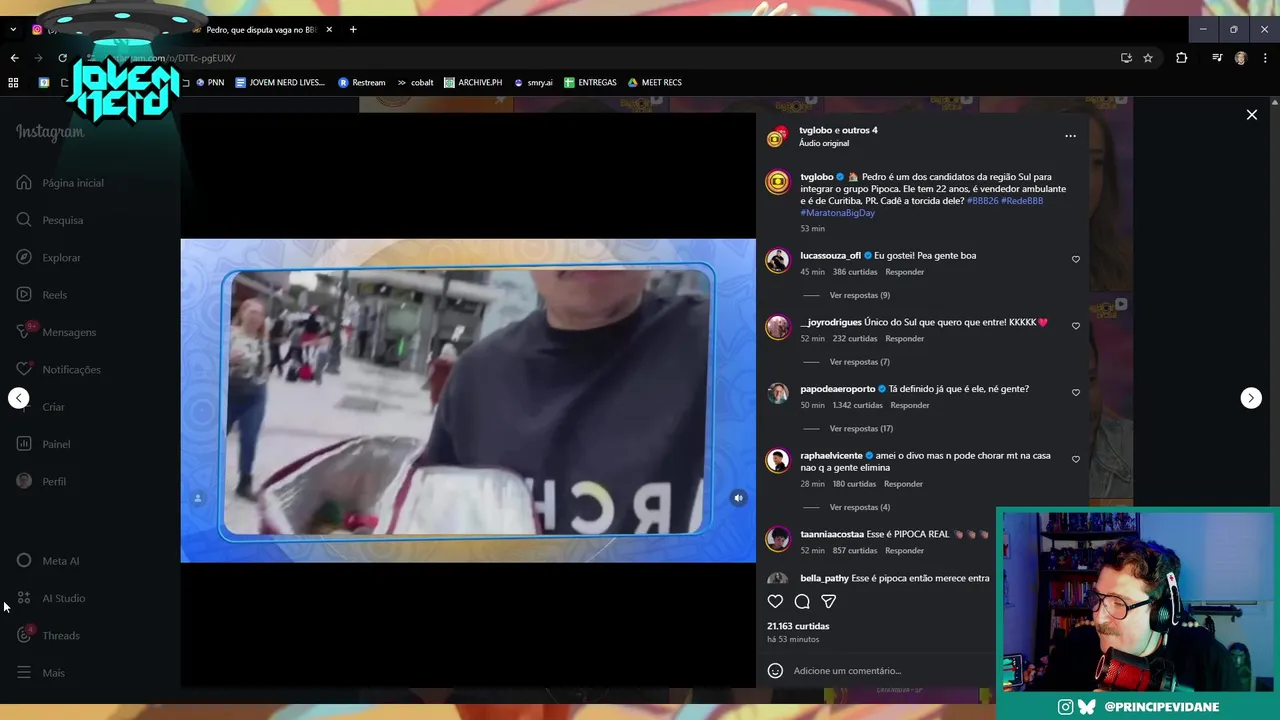This screenshot has width=1280, height=720.
Task: Click the browser address bar
Action: tap(600, 58)
